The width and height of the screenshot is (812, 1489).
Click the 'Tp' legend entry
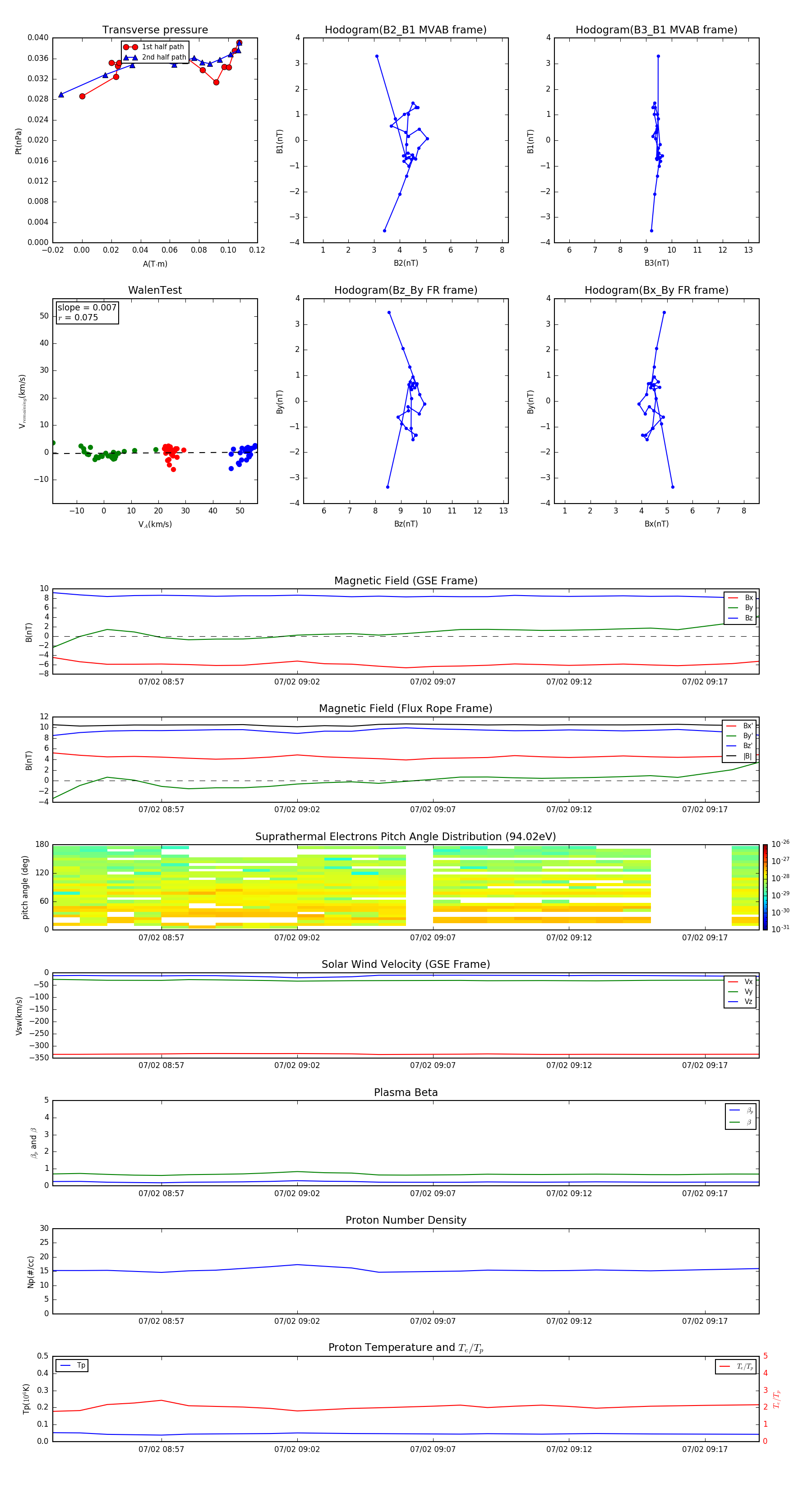[x=72, y=1365]
